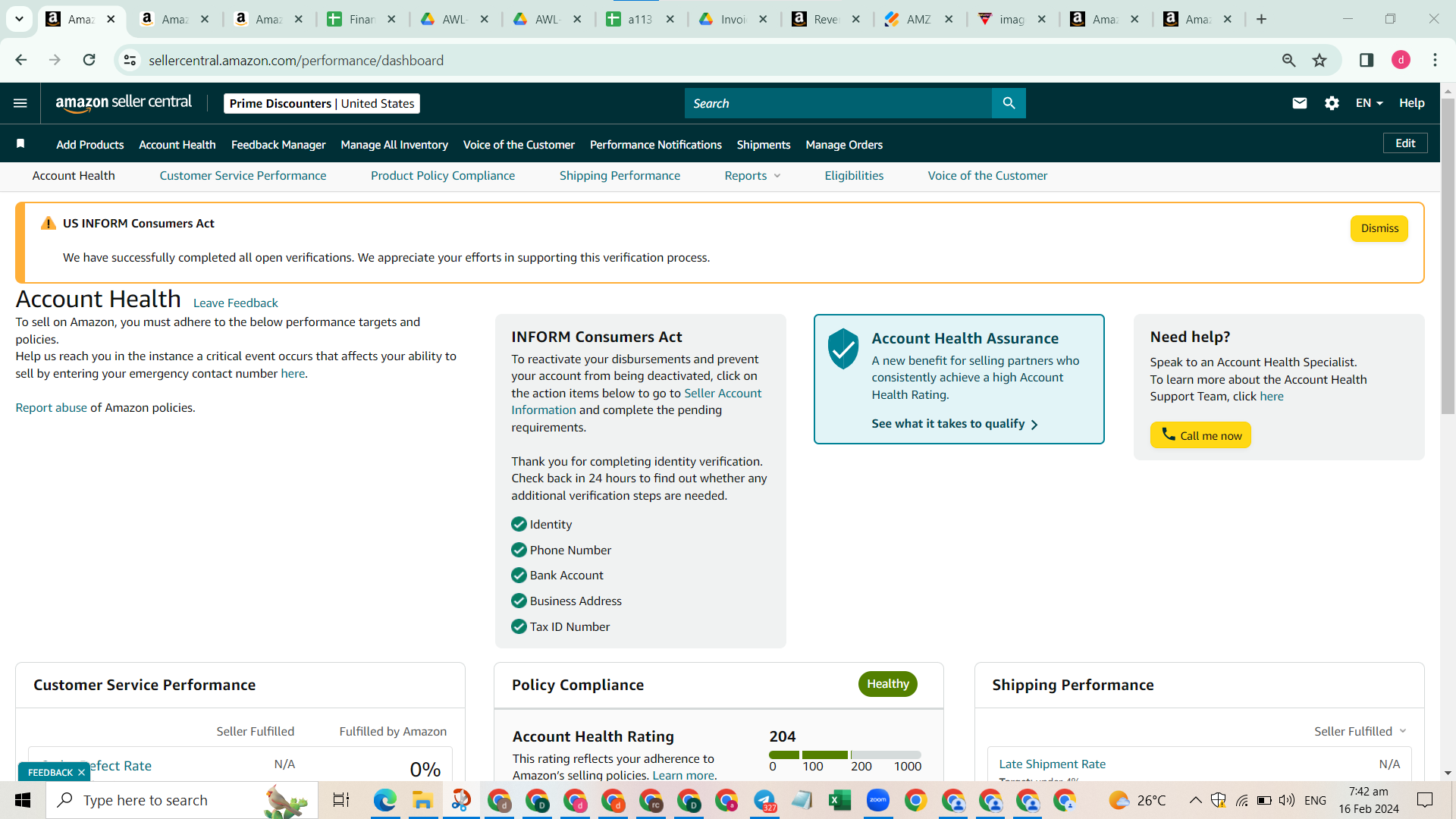Show hidden system tray icons
The image size is (1456, 819).
(1195, 800)
